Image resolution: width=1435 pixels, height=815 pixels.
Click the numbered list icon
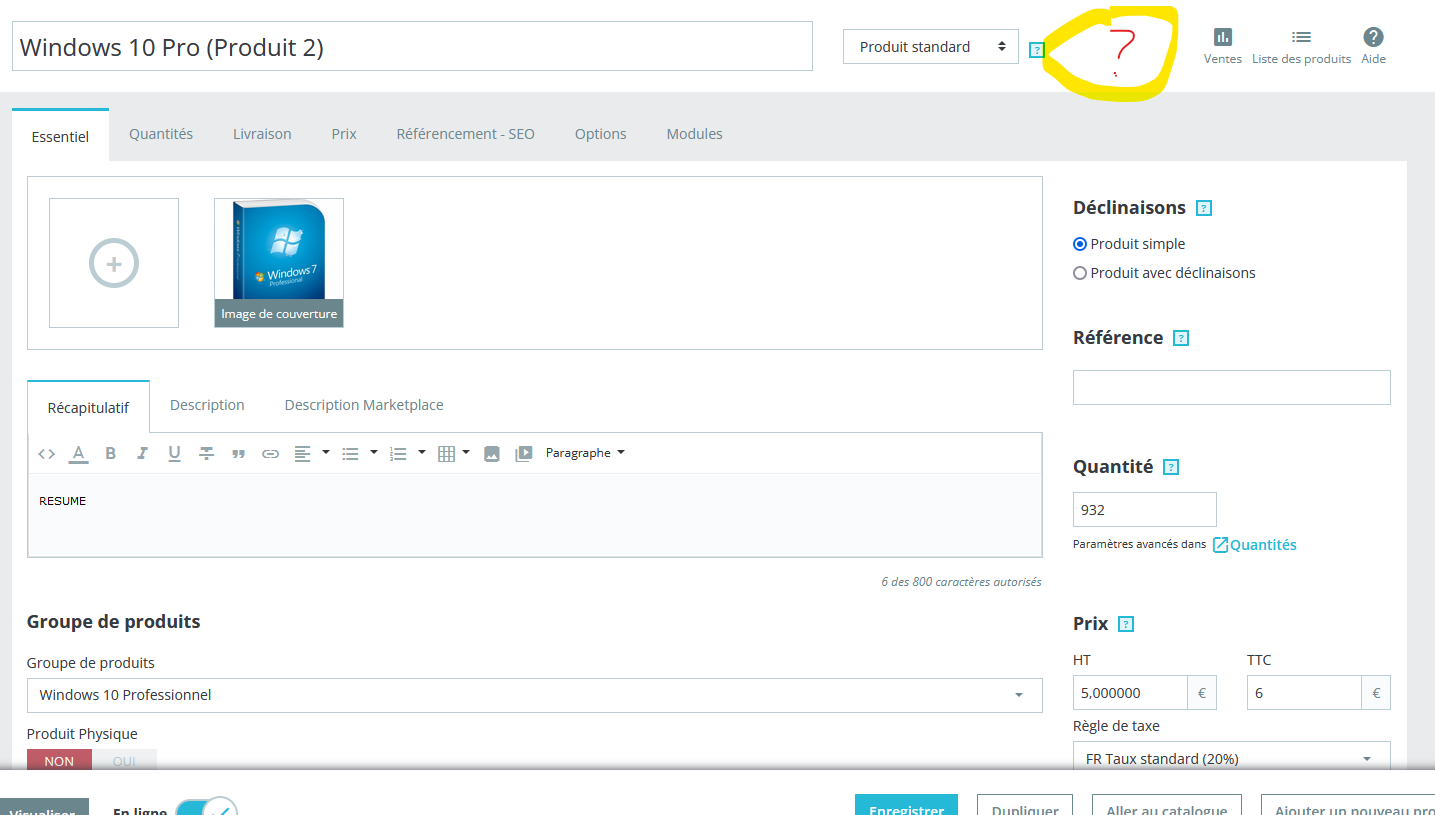click(398, 454)
